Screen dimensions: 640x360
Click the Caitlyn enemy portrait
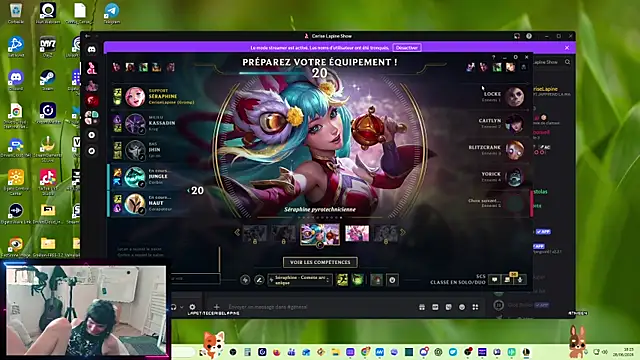514,123
